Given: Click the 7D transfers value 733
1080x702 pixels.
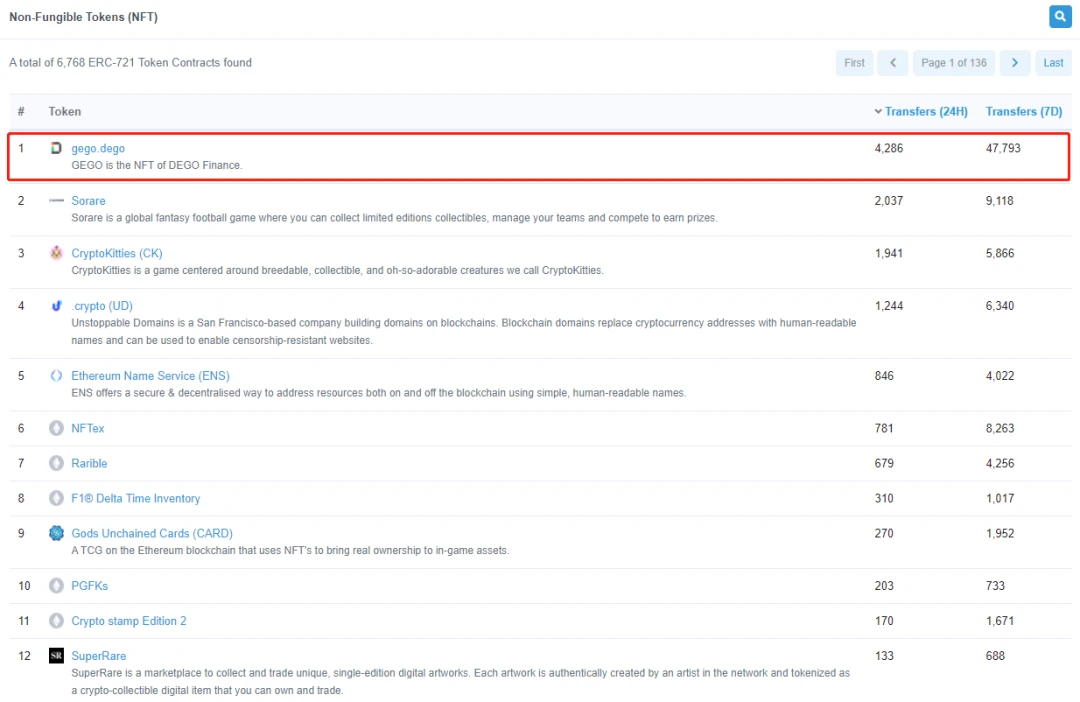Looking at the screenshot, I should point(995,586).
